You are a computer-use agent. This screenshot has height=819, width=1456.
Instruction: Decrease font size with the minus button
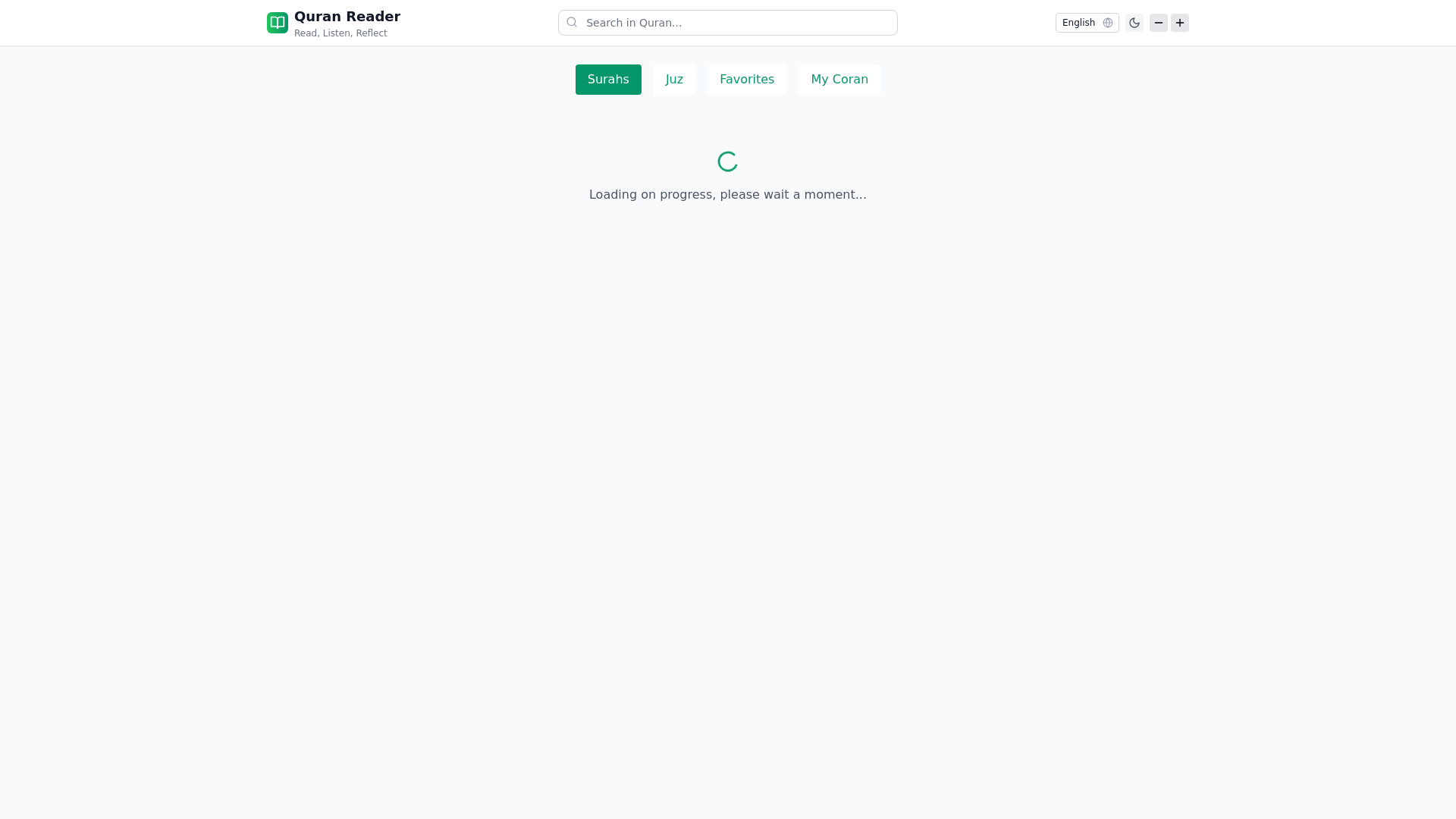pyautogui.click(x=1158, y=23)
